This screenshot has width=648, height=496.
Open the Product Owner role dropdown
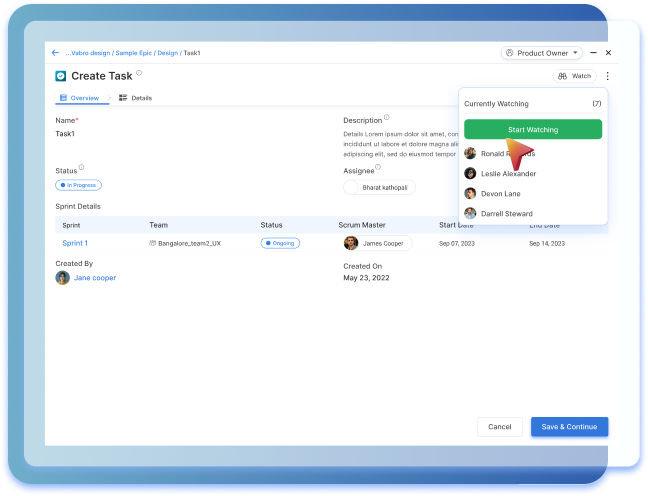(541, 52)
